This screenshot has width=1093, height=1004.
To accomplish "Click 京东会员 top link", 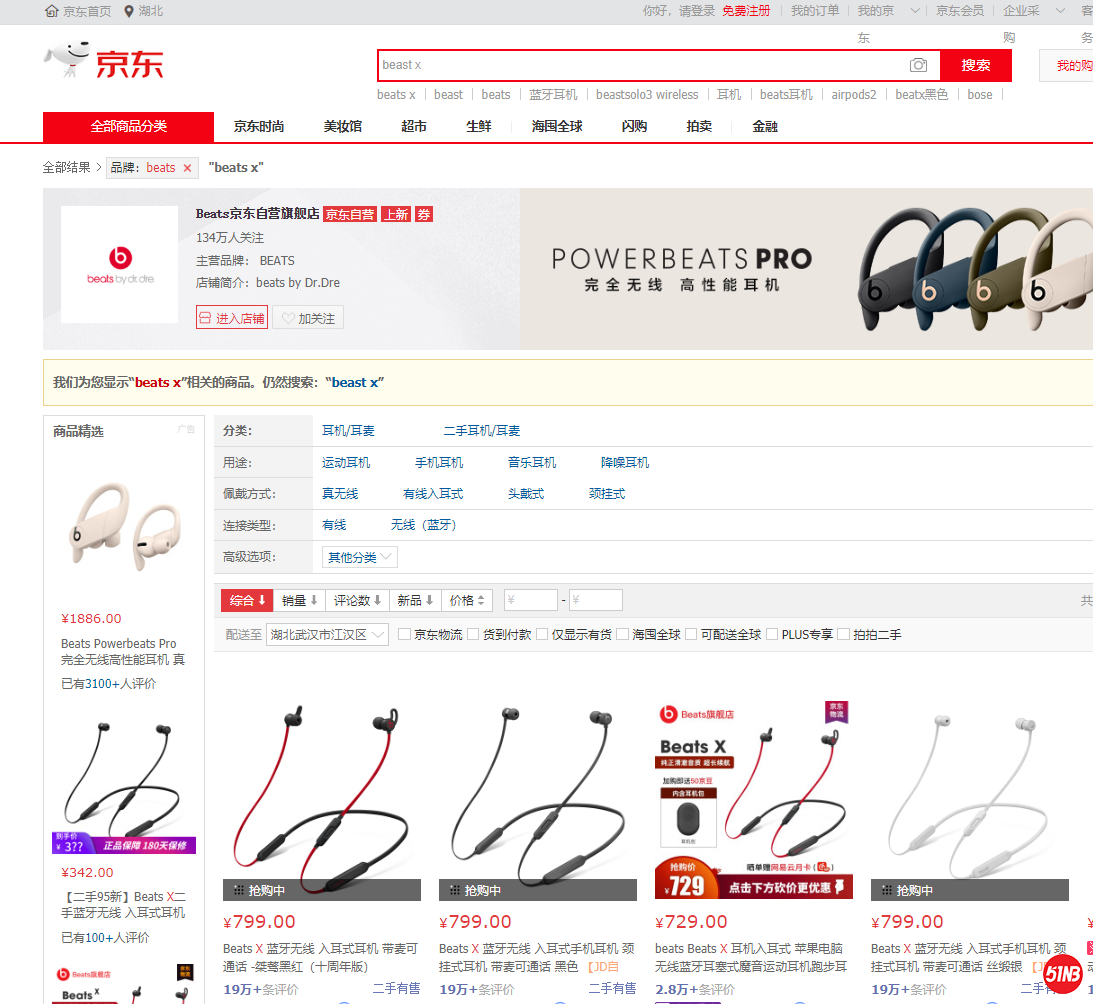I will click(x=960, y=10).
